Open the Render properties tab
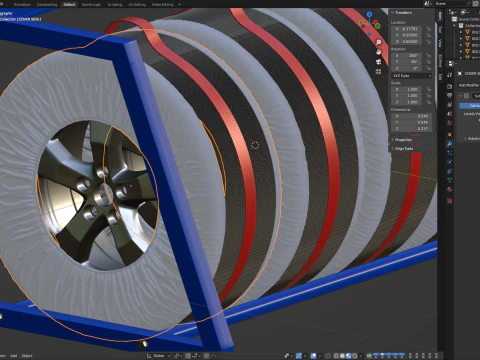480x360 pixels. (449, 86)
